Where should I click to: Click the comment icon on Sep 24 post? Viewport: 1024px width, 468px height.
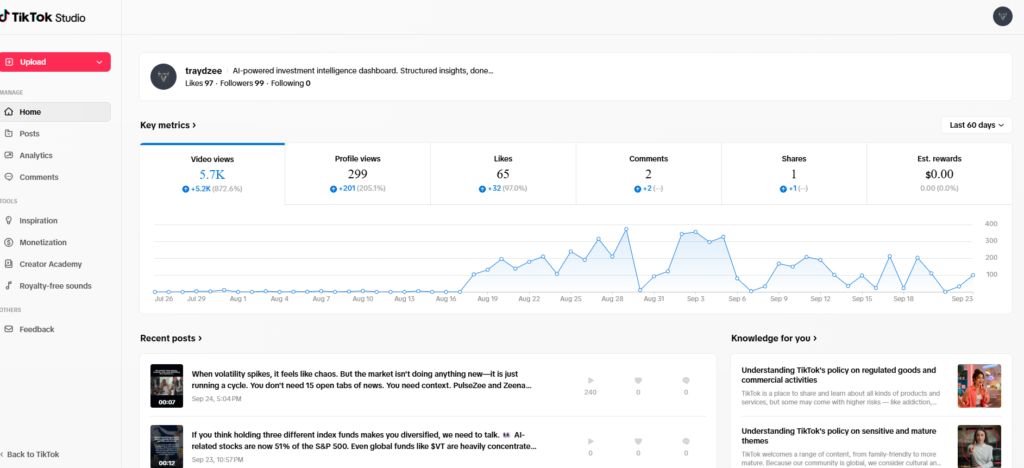click(x=686, y=380)
